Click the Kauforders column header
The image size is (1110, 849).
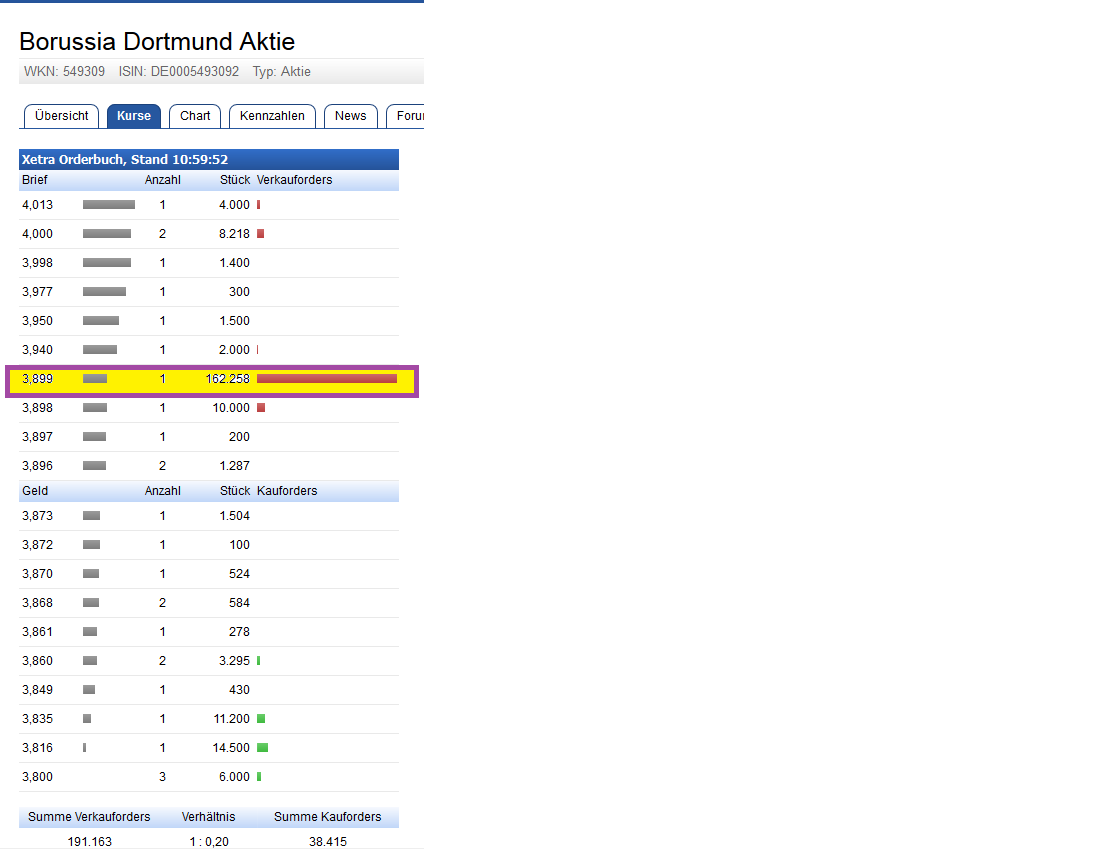[x=287, y=491]
